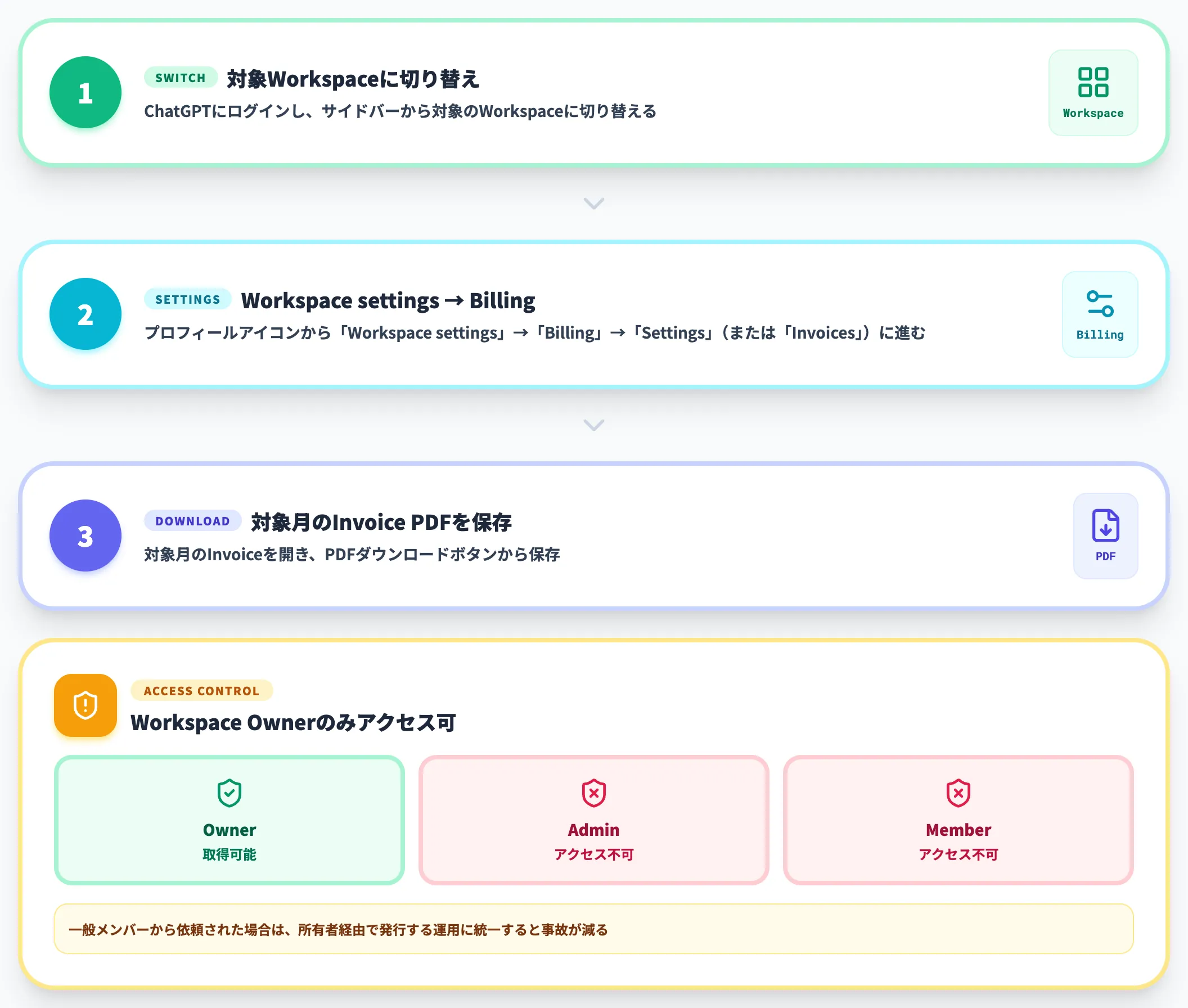Click the 取得可能 text under Owner
Screen dimensions: 1188x1008
(x=229, y=855)
